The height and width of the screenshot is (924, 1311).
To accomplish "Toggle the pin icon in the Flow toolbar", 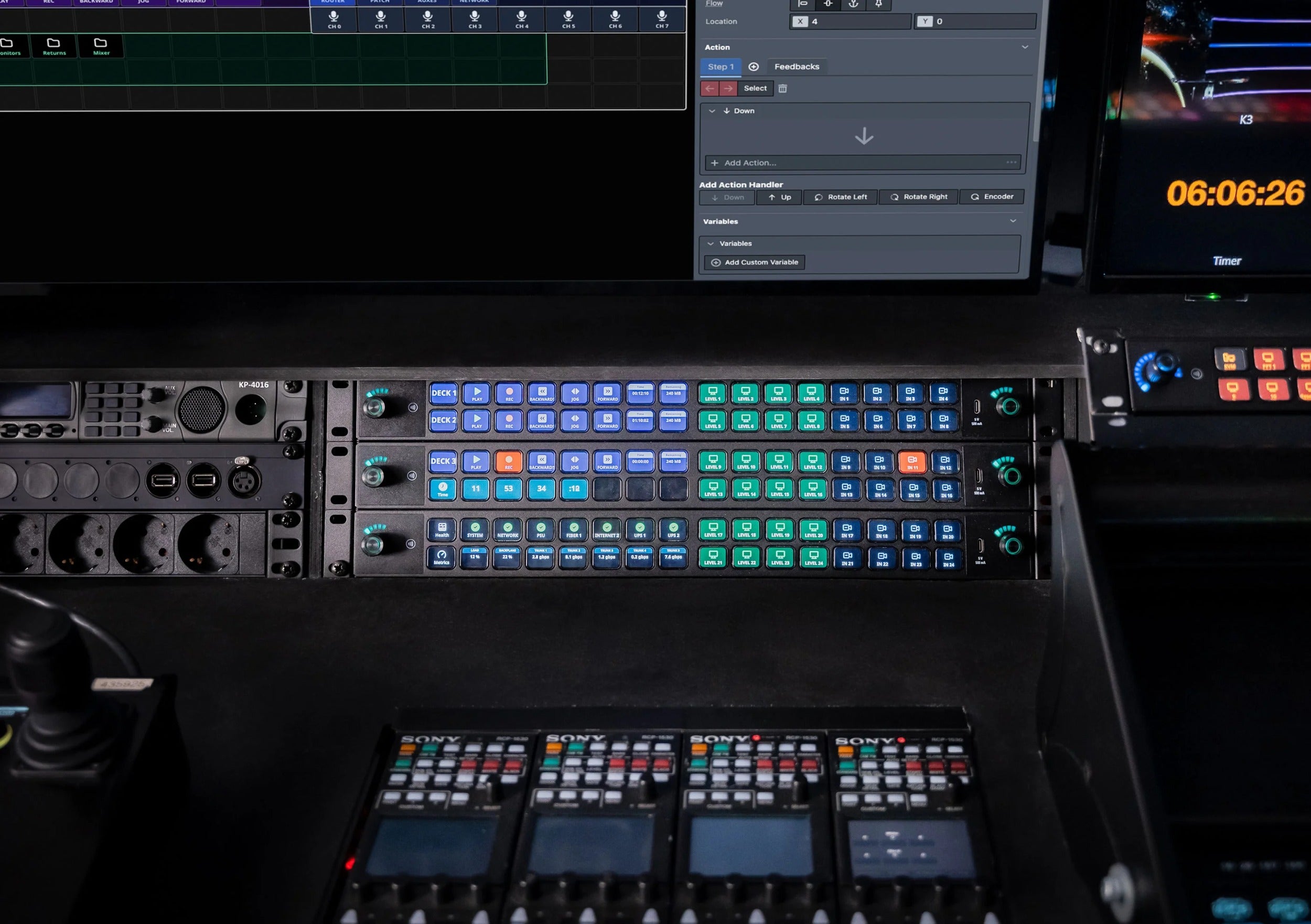I will pyautogui.click(x=879, y=5).
